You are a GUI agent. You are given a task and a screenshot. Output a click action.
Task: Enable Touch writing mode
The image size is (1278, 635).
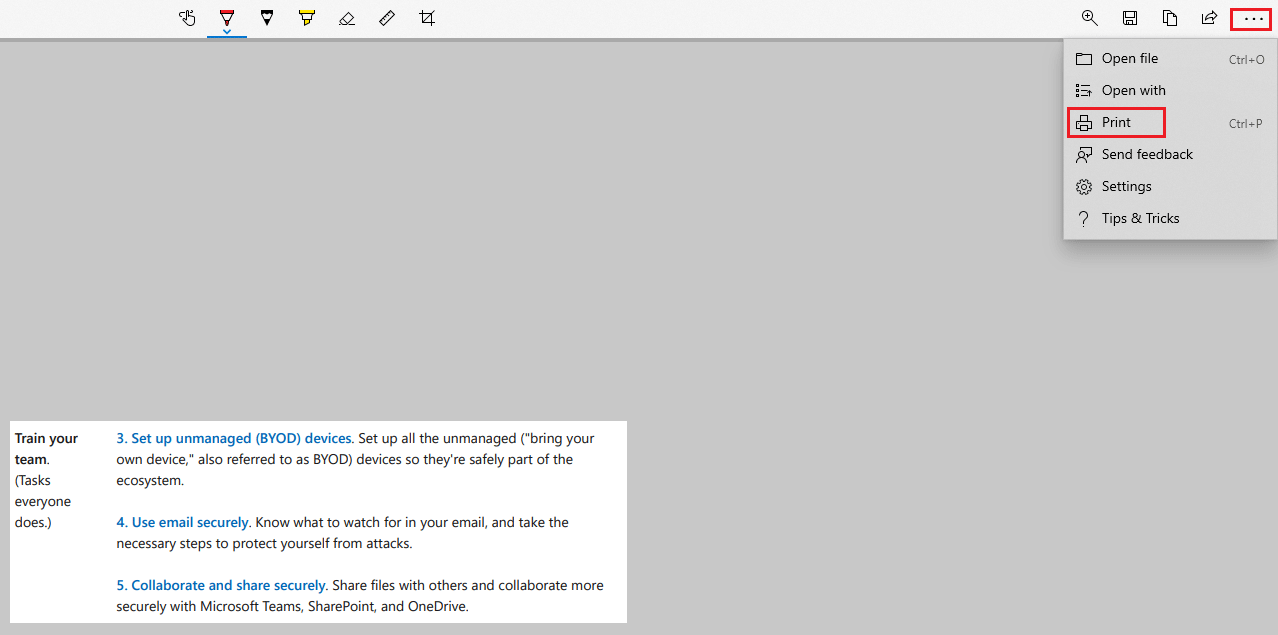(x=187, y=18)
